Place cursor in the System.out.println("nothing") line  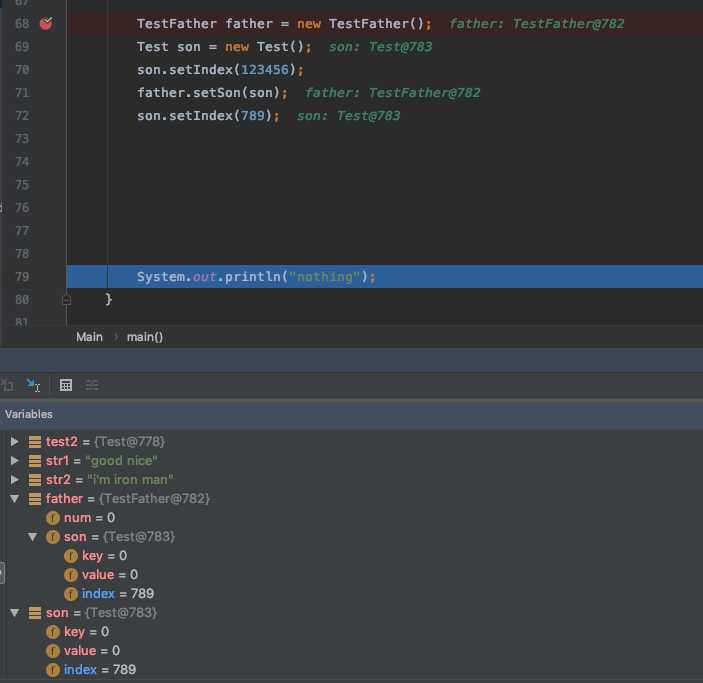(x=256, y=277)
